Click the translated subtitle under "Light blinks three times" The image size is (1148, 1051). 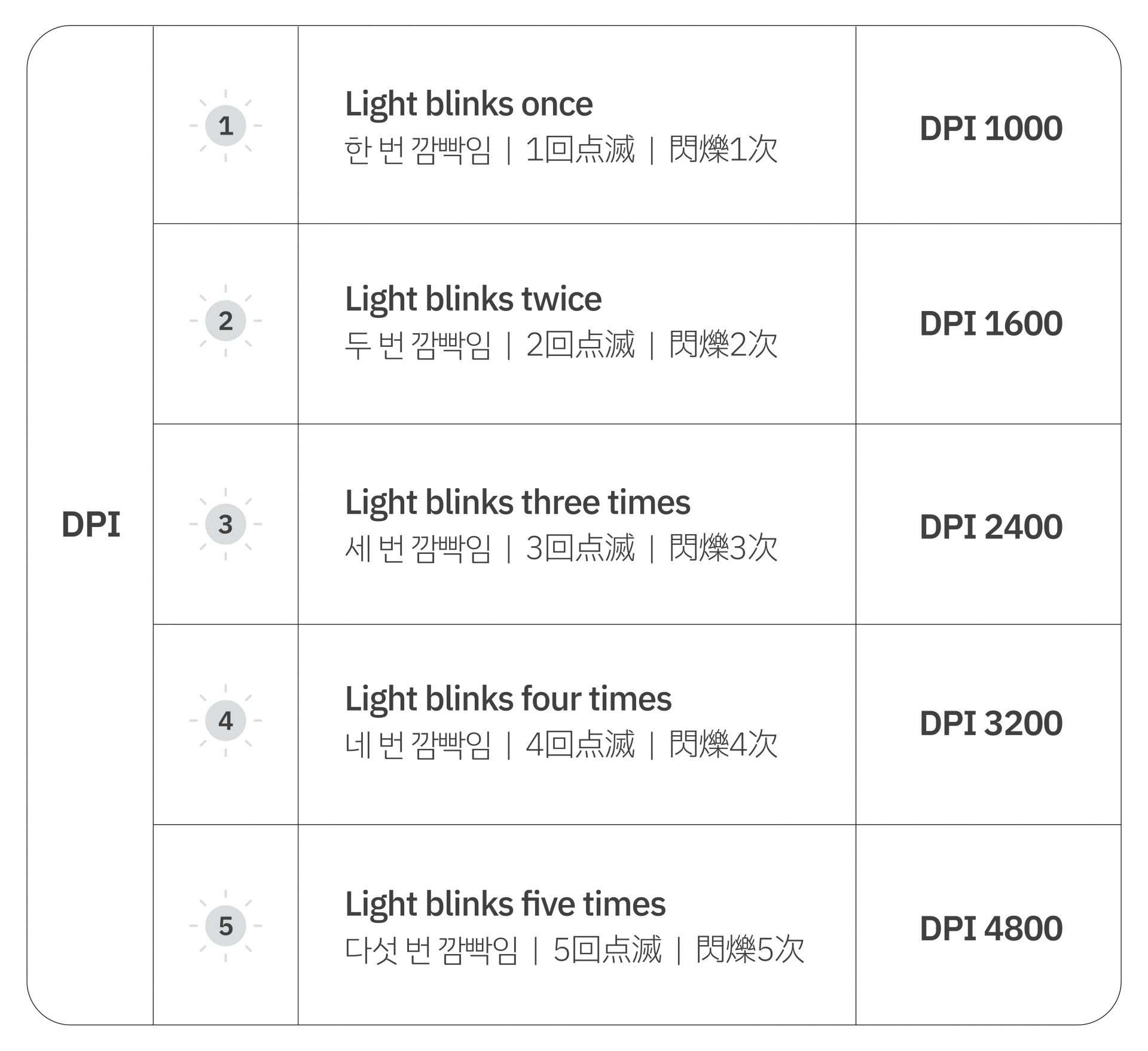click(561, 549)
